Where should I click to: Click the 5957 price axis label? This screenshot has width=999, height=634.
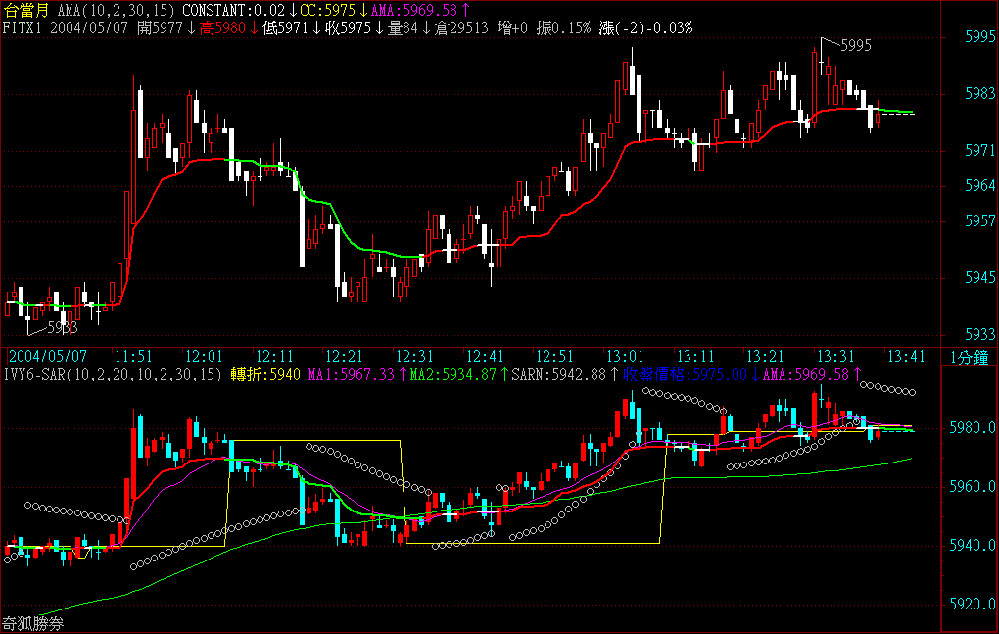tap(980, 221)
